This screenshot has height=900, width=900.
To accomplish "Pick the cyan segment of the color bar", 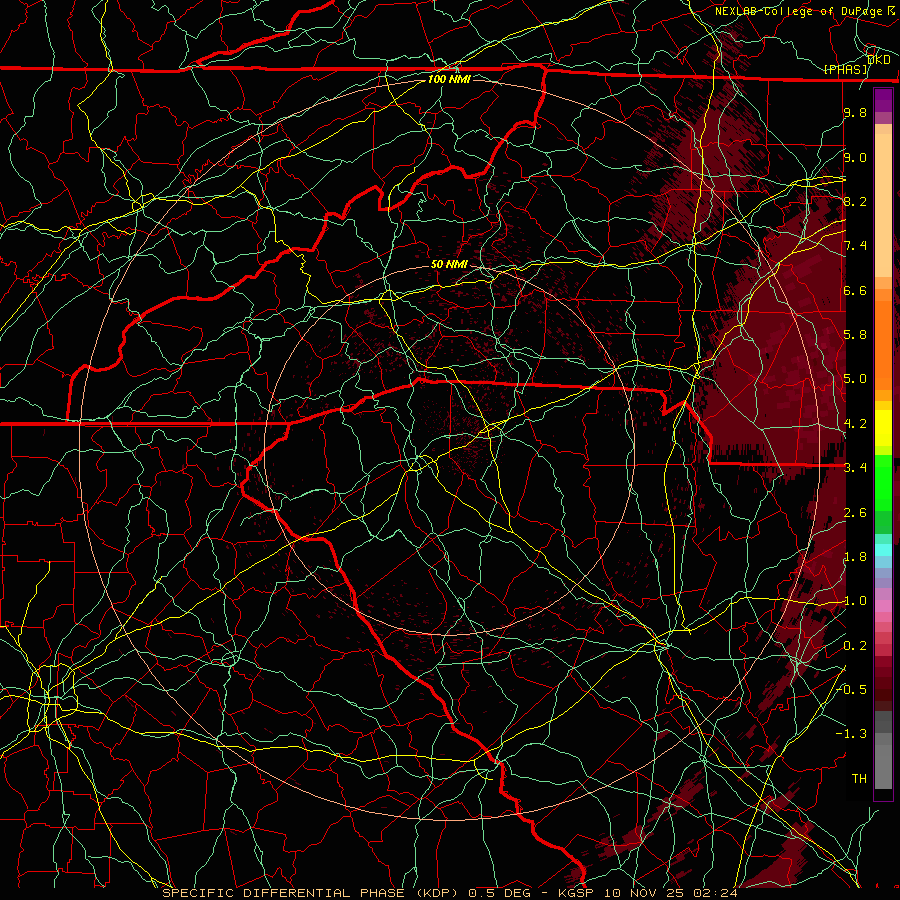I will pos(883,550).
